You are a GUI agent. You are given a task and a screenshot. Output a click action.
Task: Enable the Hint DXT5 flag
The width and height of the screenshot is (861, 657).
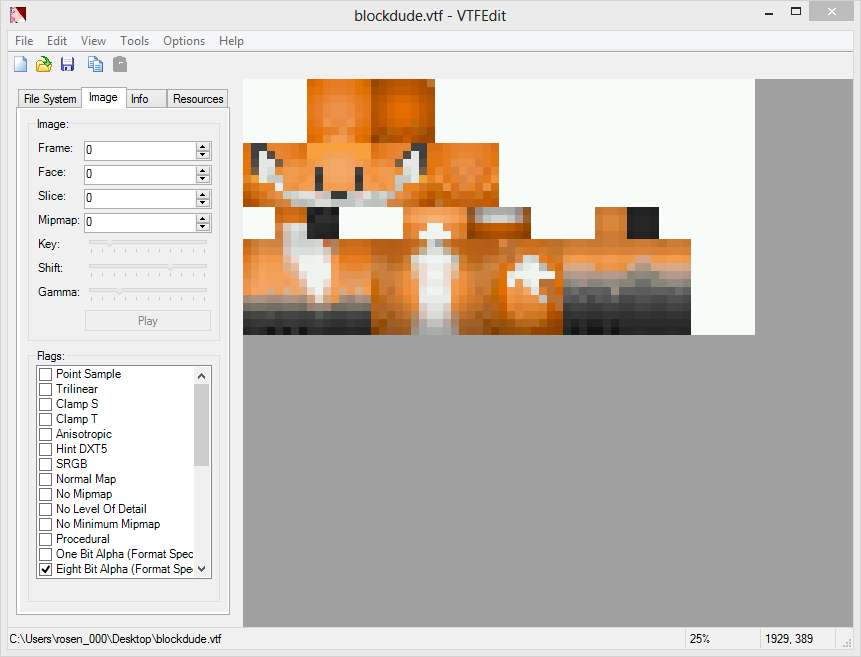(46, 449)
